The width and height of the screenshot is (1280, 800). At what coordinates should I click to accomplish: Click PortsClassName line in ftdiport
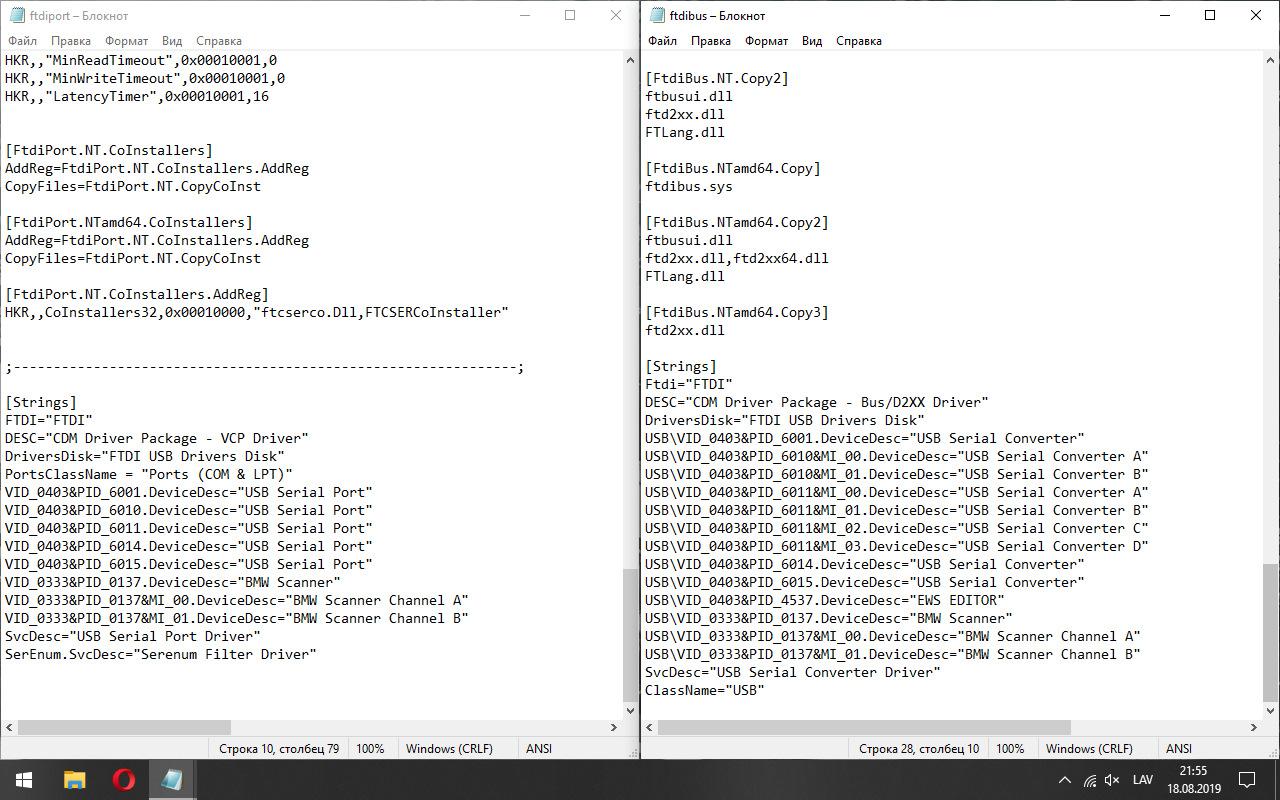149,474
